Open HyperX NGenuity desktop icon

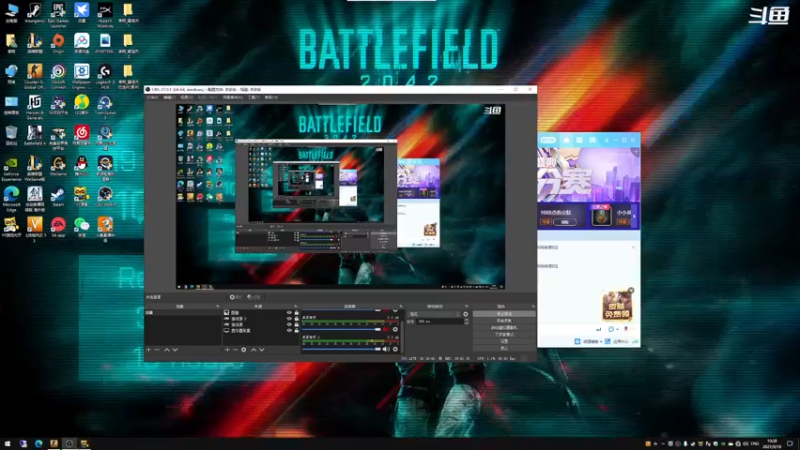click(x=105, y=14)
